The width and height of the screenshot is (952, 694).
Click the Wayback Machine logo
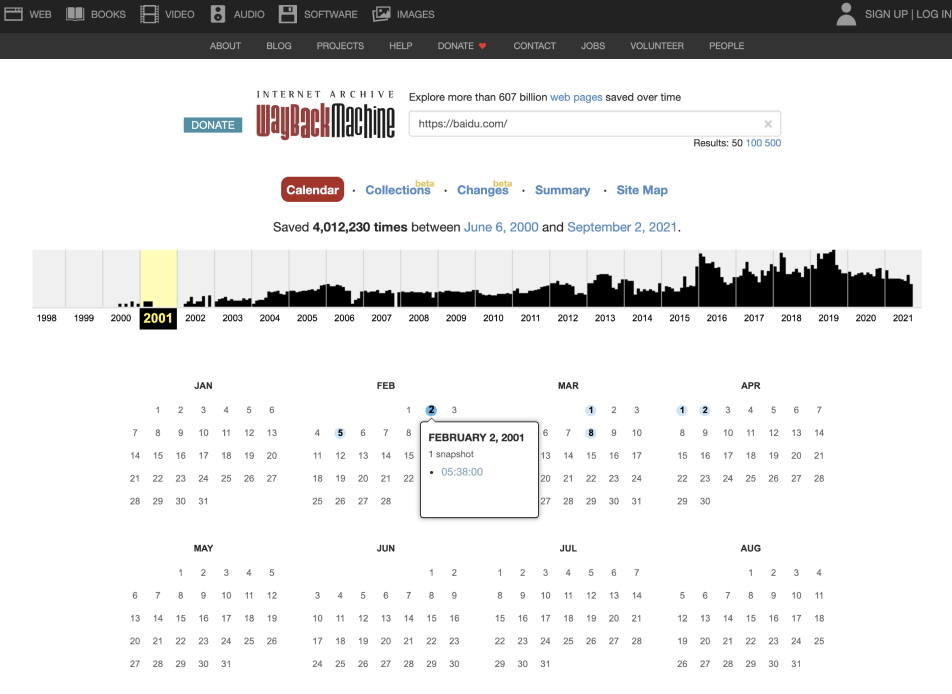pos(325,115)
